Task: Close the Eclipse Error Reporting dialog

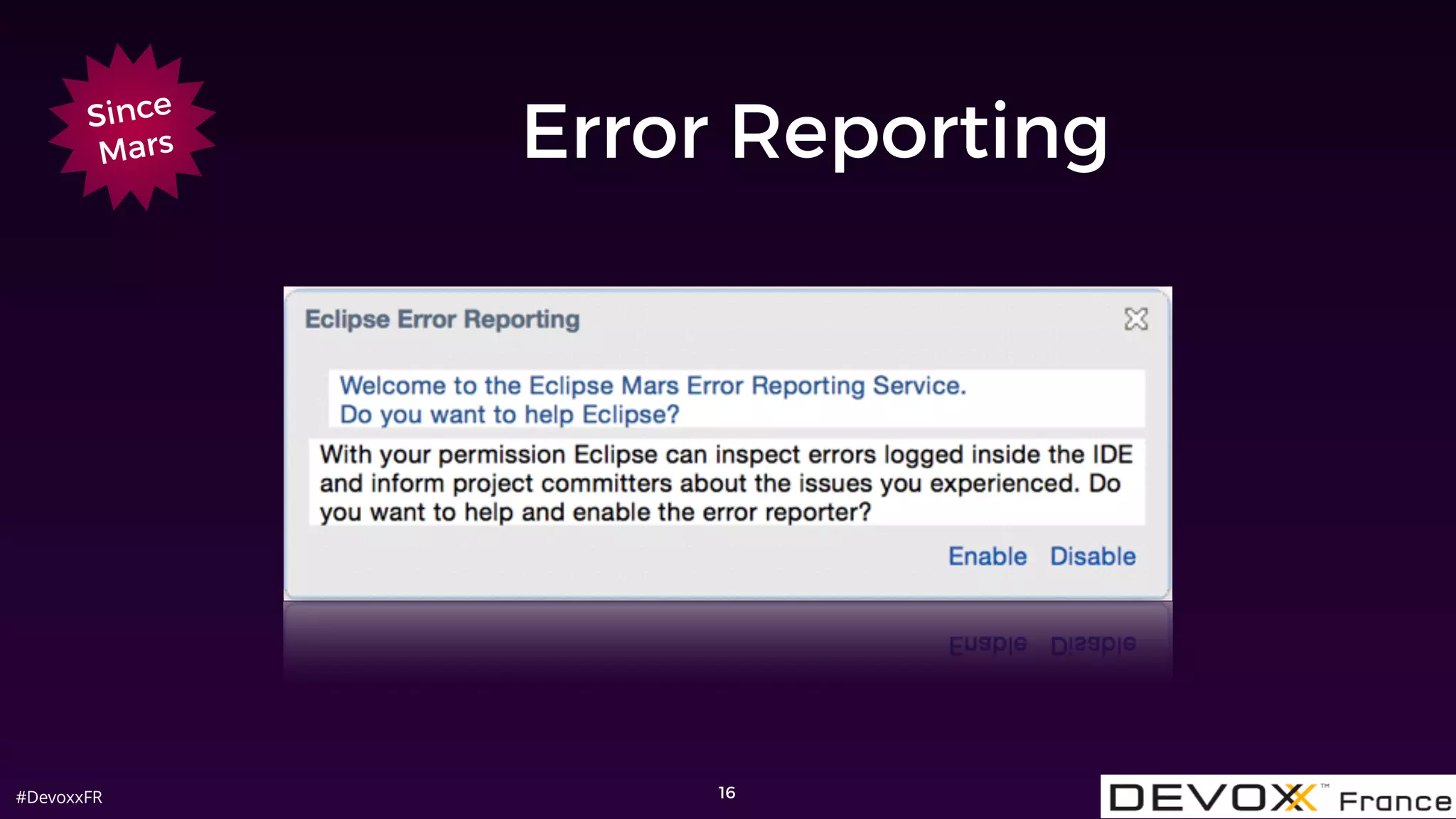Action: coord(1136,319)
